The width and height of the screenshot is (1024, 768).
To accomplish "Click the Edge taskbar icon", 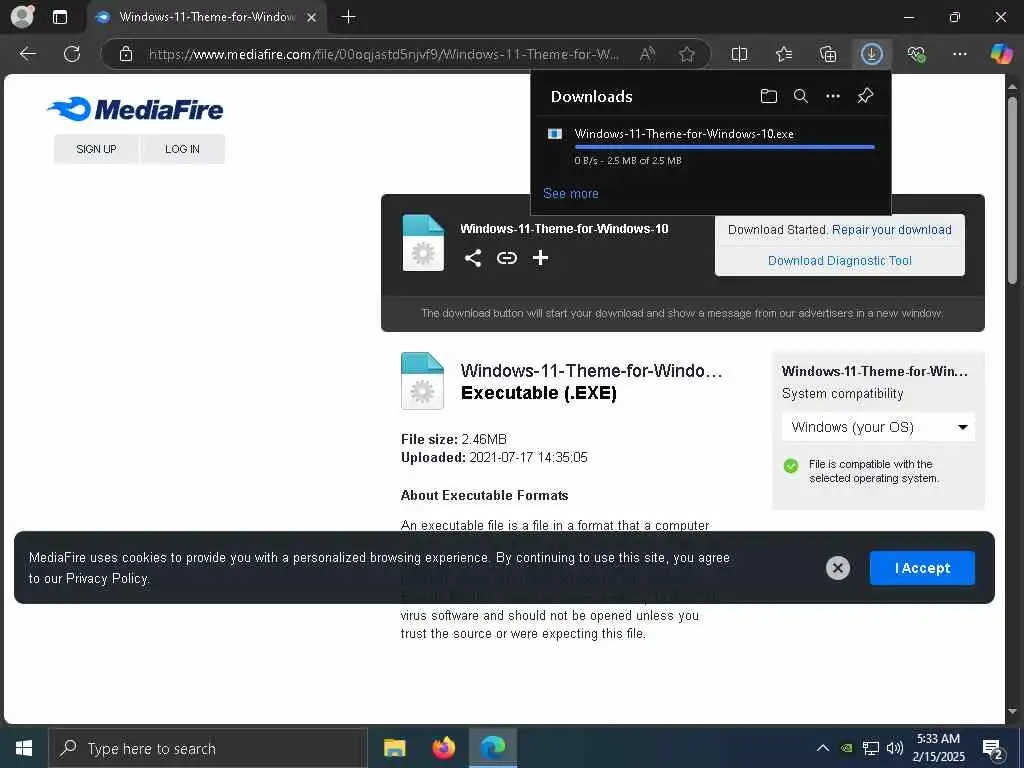I will (493, 748).
